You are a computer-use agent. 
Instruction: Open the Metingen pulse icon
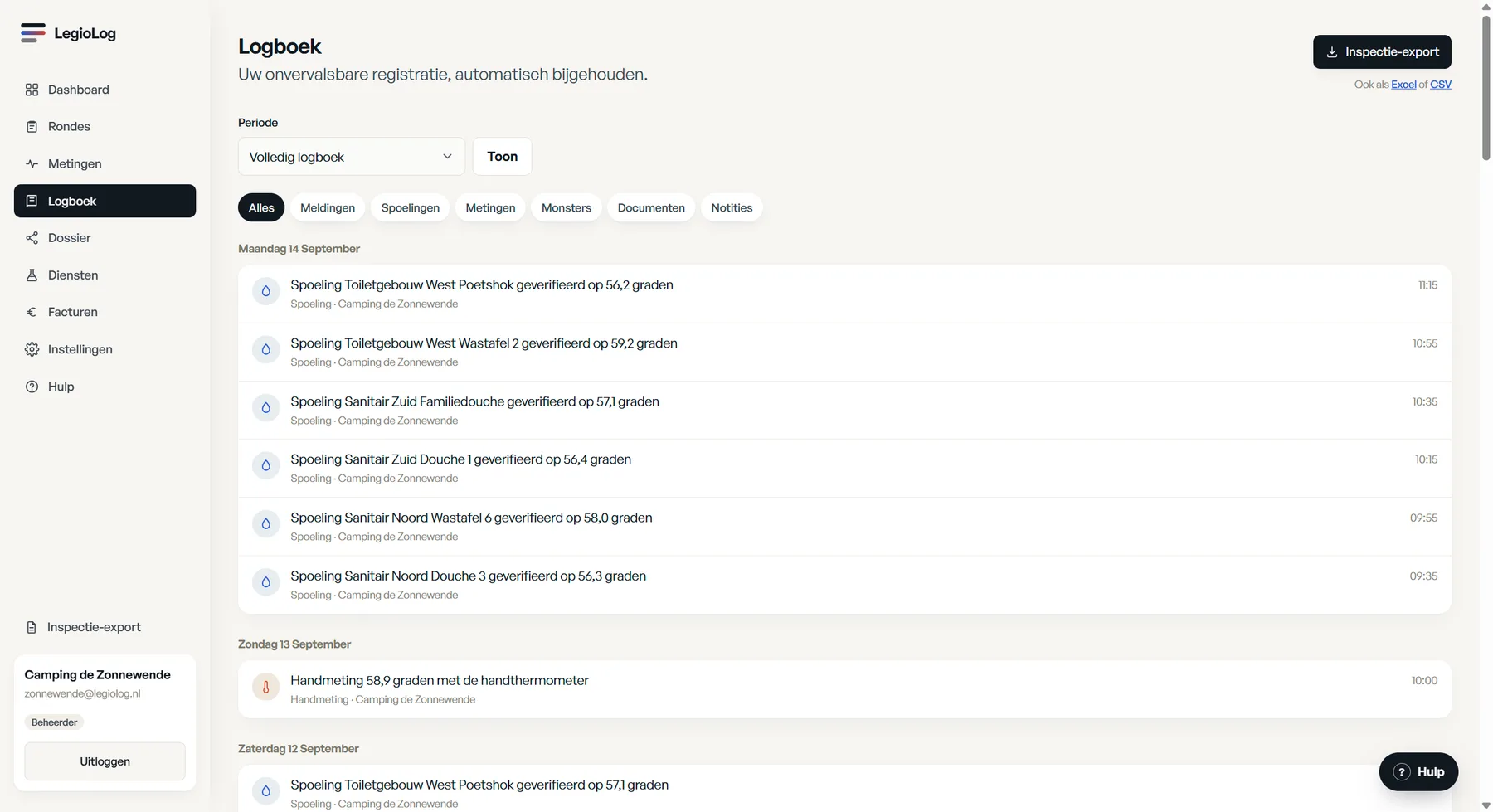tap(32, 164)
